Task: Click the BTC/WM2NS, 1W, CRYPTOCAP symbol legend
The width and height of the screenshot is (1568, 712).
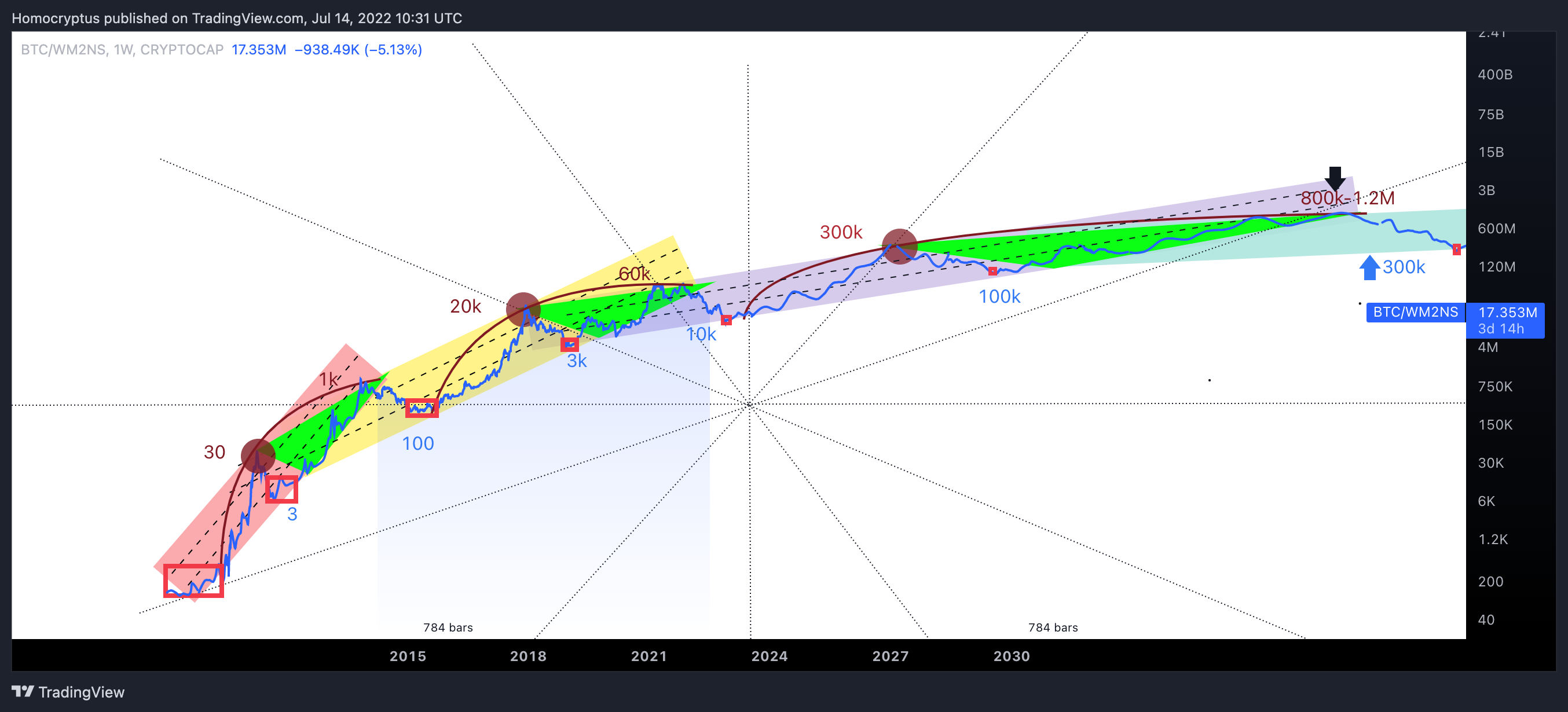Action: tap(122, 50)
